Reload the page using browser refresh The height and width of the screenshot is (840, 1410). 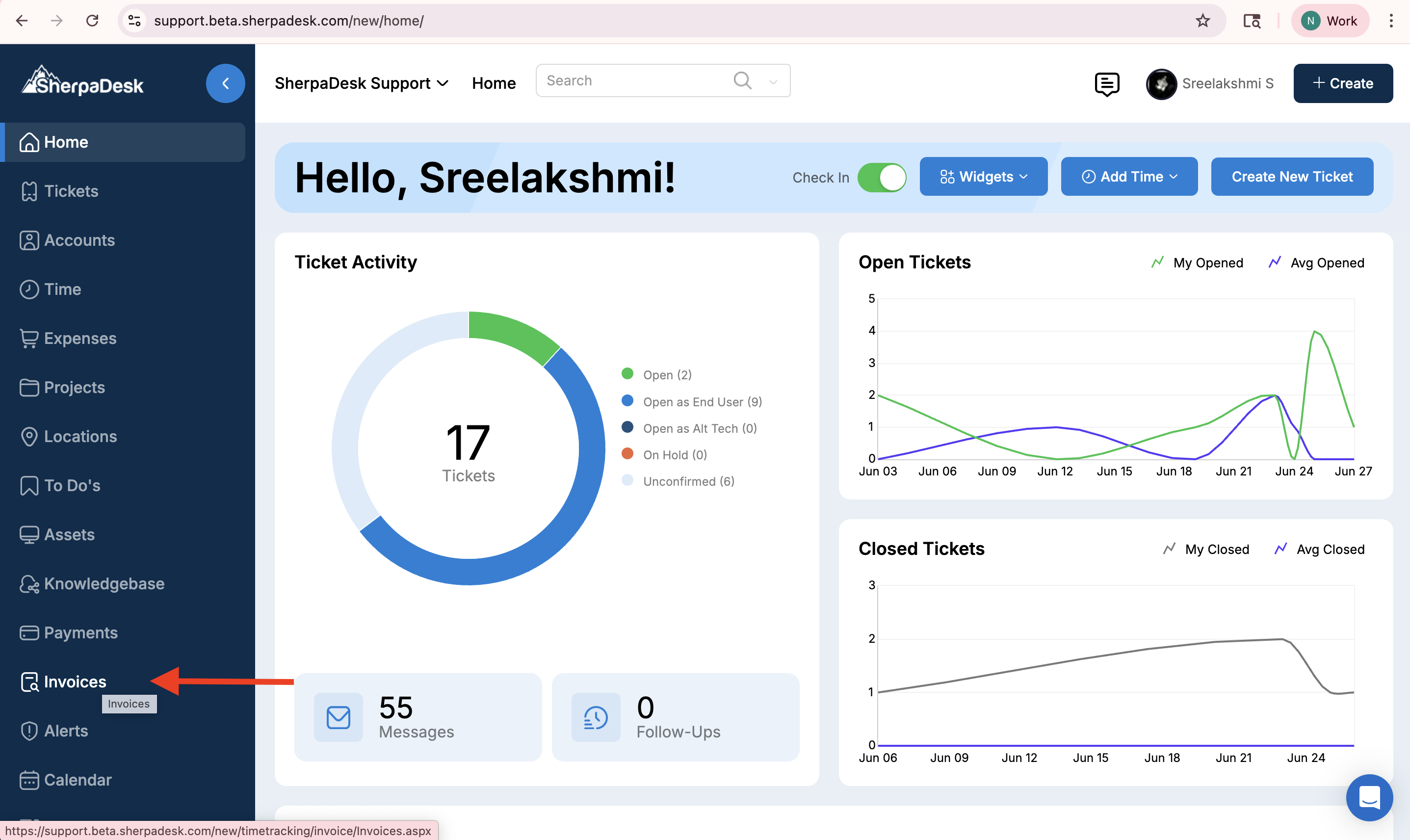[x=92, y=21]
